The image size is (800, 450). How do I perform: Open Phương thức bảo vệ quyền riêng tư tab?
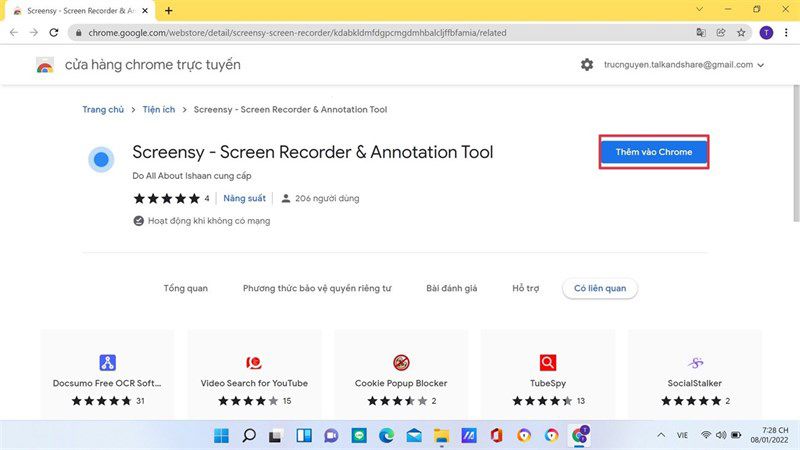(x=317, y=288)
